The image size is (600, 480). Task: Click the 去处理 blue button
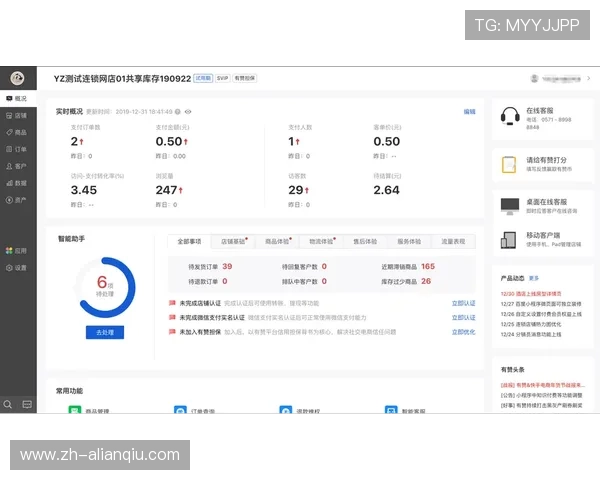pyautogui.click(x=105, y=332)
